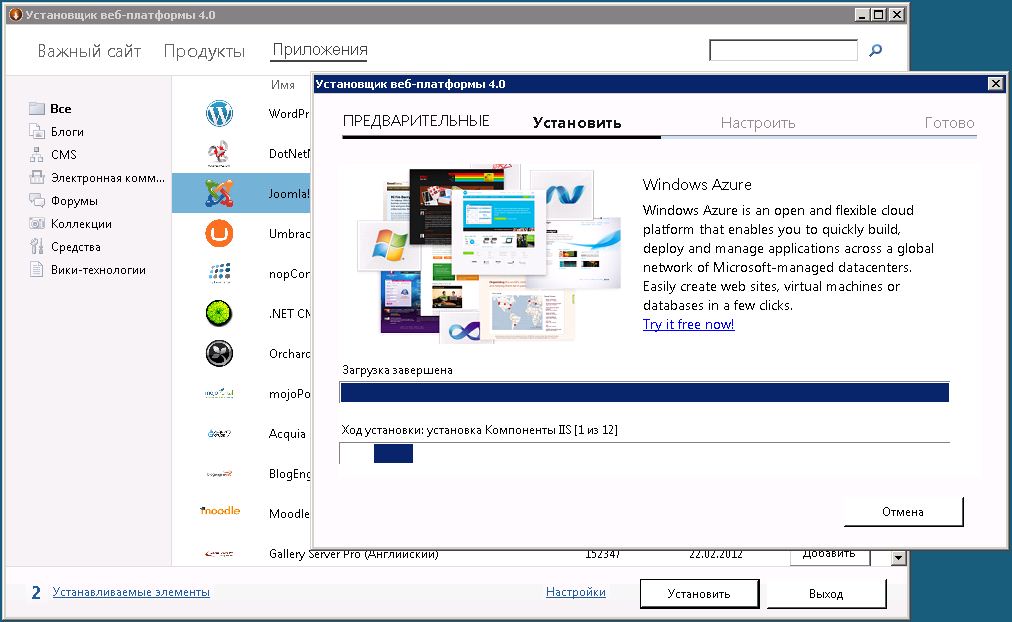Open the Устанавливаемые элементы link
Screen dimensions: 1012x622
pyautogui.click(x=131, y=592)
